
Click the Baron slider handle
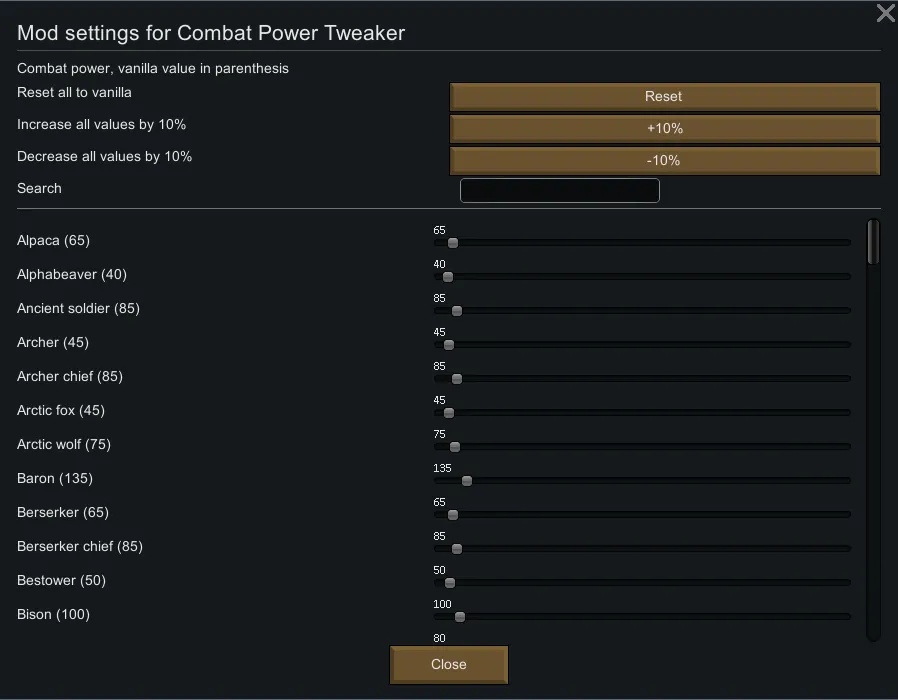point(467,481)
